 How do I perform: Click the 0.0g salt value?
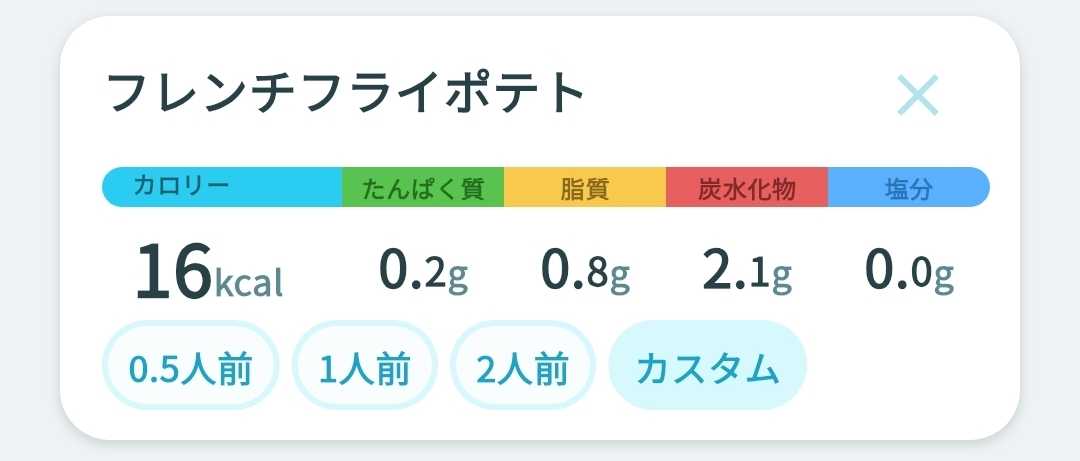[x=909, y=272]
